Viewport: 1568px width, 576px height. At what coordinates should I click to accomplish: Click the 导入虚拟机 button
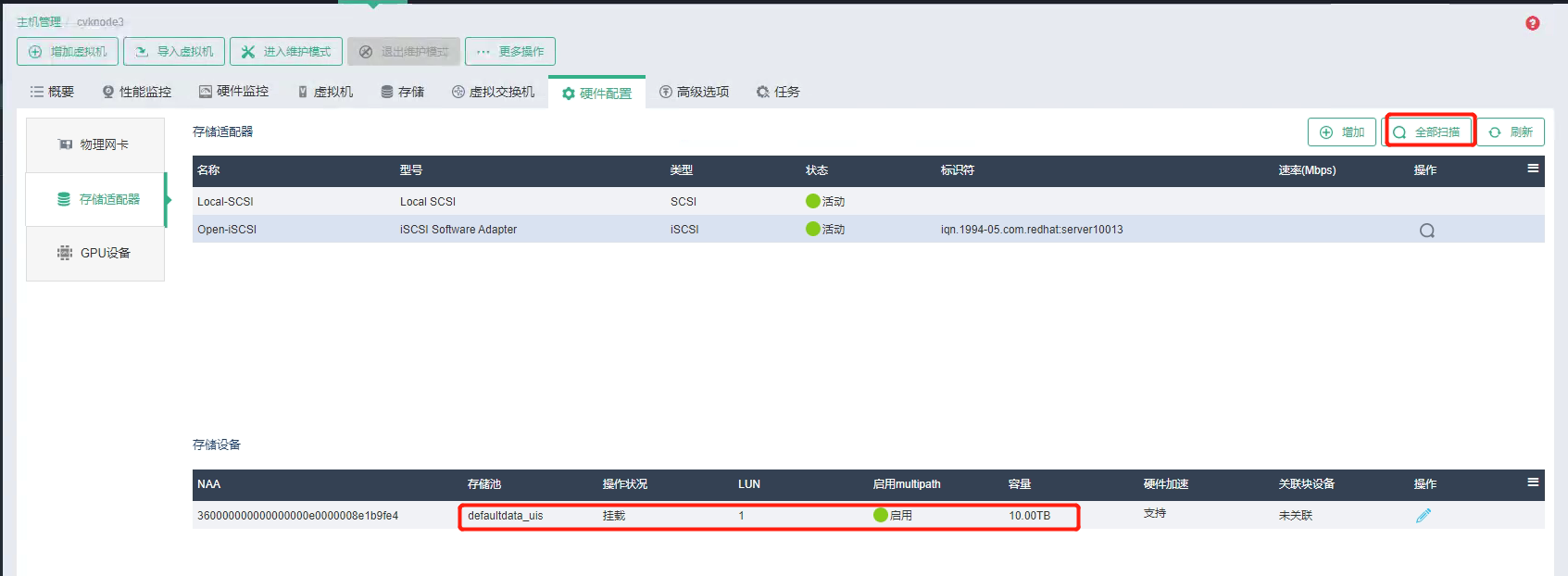coord(174,52)
